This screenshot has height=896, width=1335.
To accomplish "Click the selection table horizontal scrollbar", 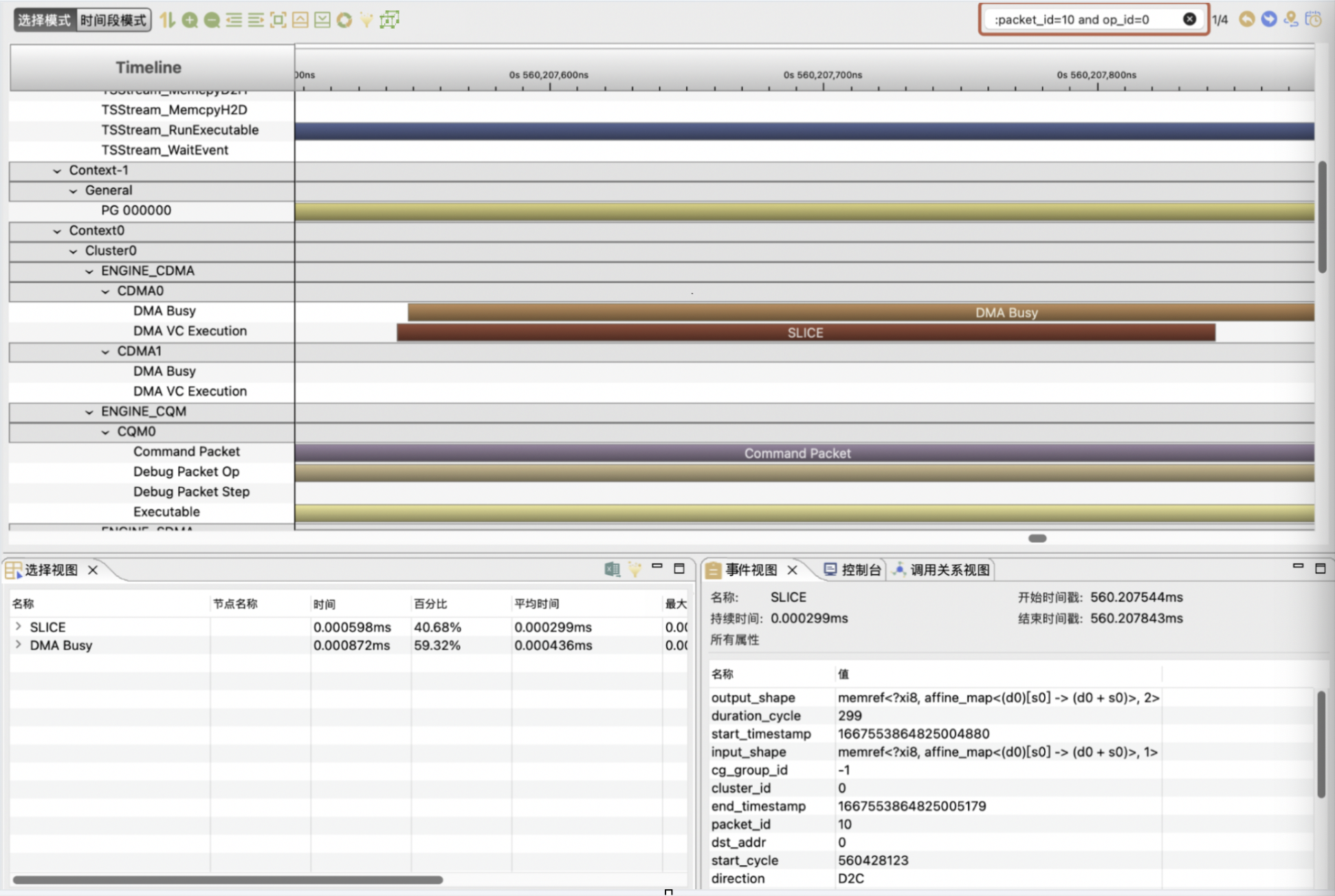I will (228, 880).
